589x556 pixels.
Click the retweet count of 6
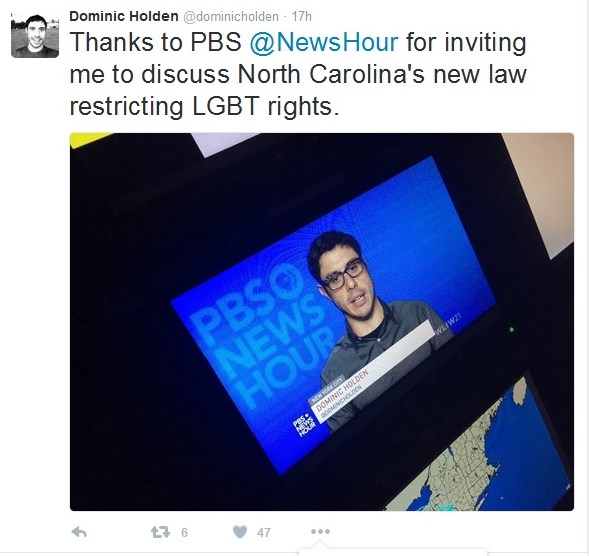tap(184, 533)
